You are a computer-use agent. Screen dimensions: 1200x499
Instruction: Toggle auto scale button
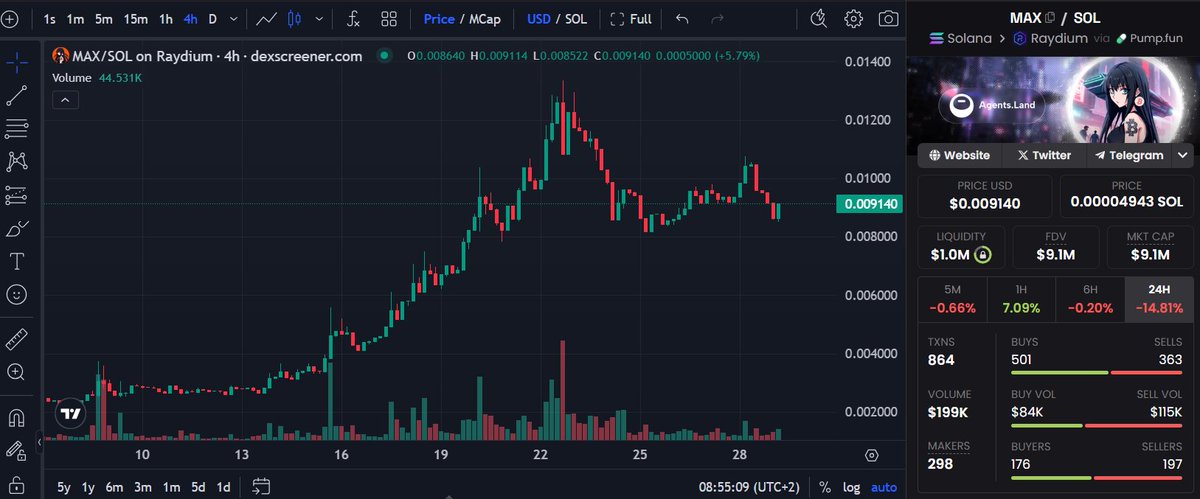pyautogui.click(x=883, y=487)
